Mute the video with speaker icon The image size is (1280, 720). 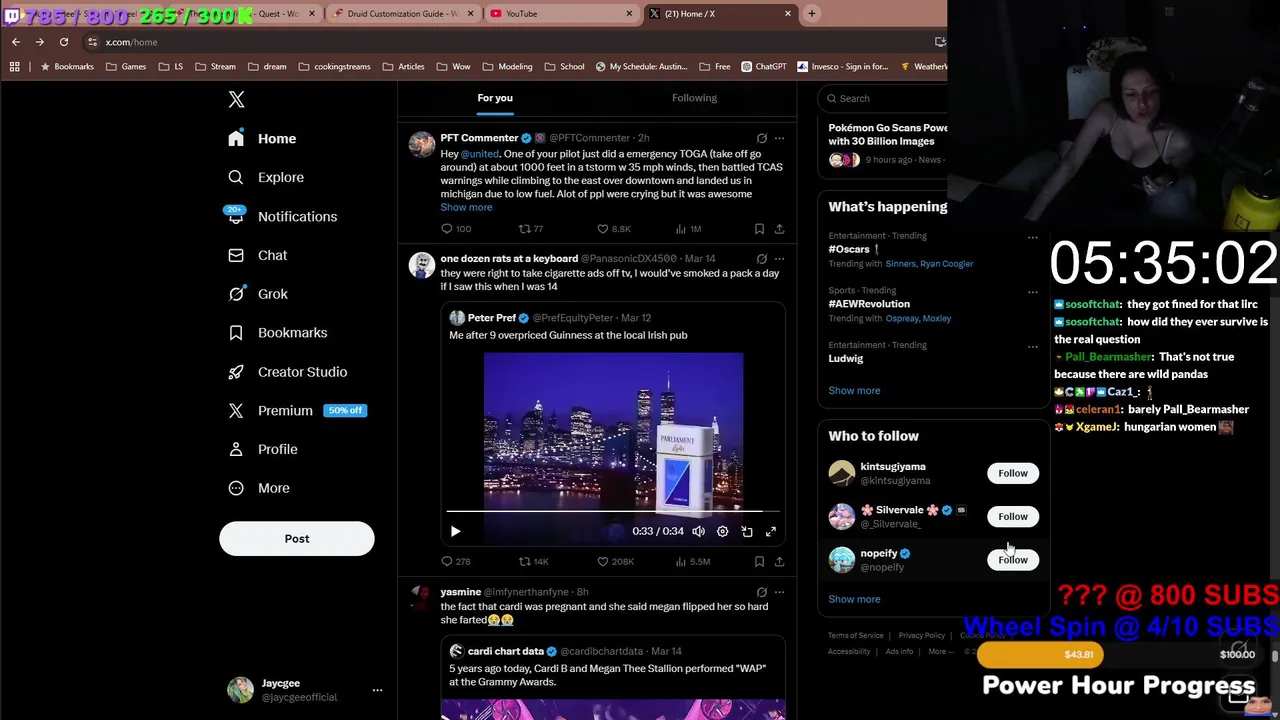pyautogui.click(x=698, y=532)
